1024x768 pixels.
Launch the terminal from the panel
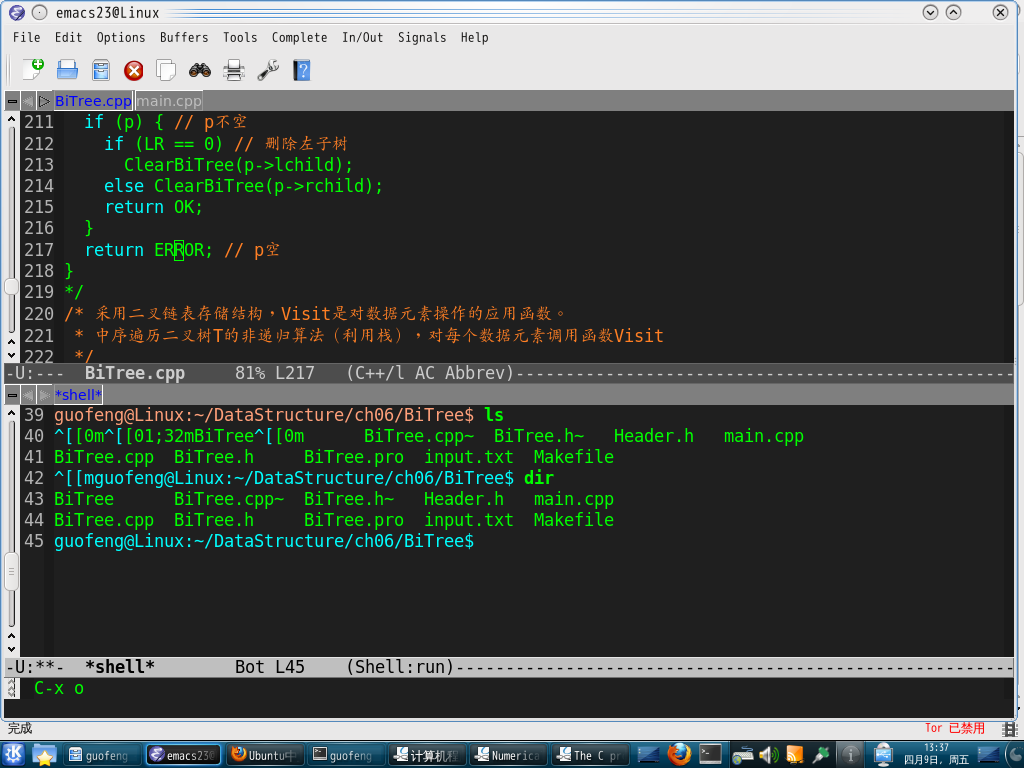(711, 754)
